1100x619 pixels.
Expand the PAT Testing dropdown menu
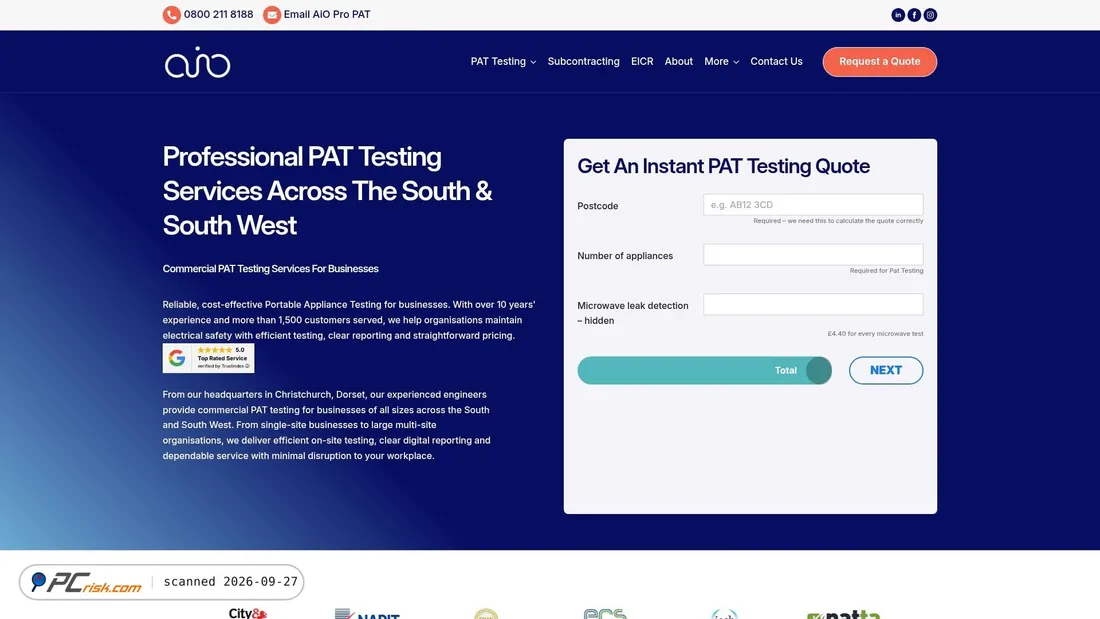point(503,62)
